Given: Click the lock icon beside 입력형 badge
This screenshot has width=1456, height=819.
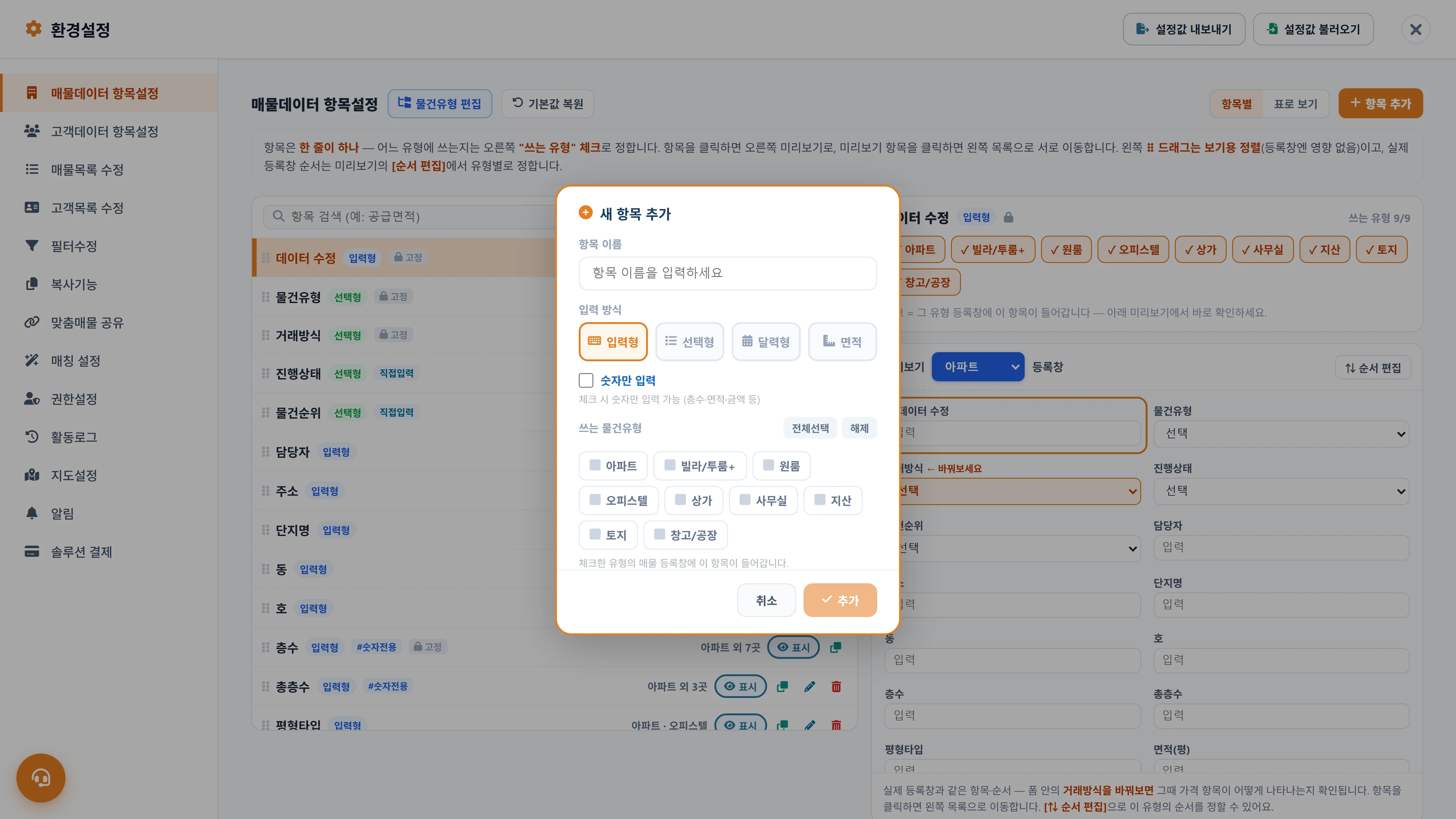Looking at the screenshot, I should [1008, 217].
